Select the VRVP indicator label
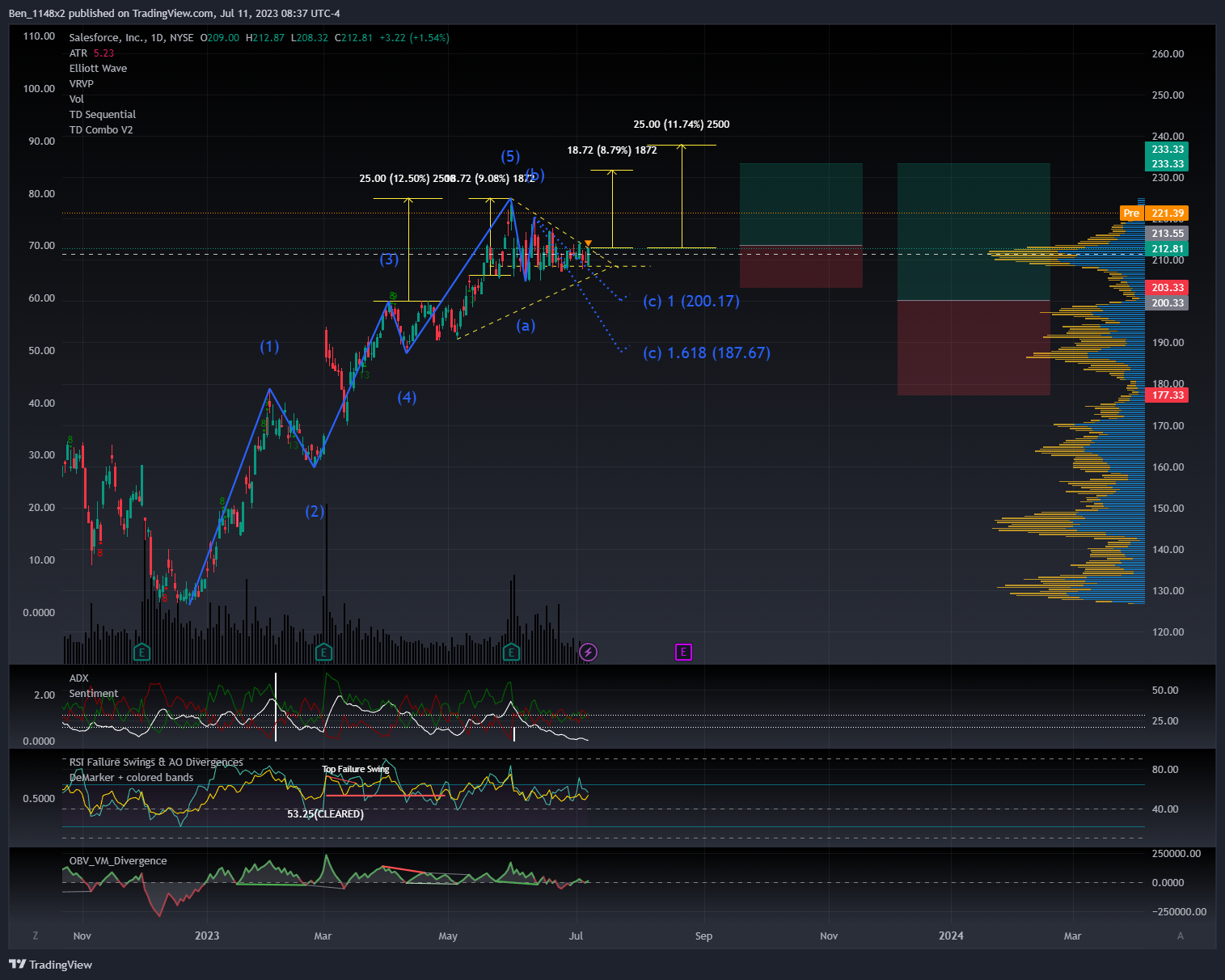 point(82,83)
